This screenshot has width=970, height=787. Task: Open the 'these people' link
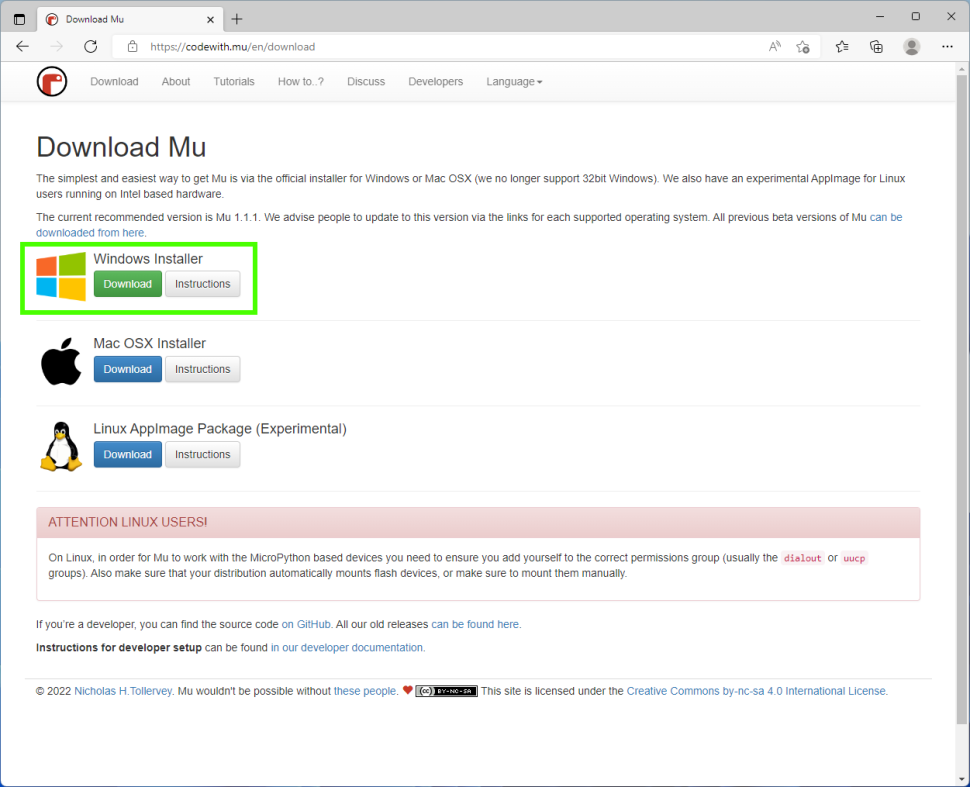[364, 691]
